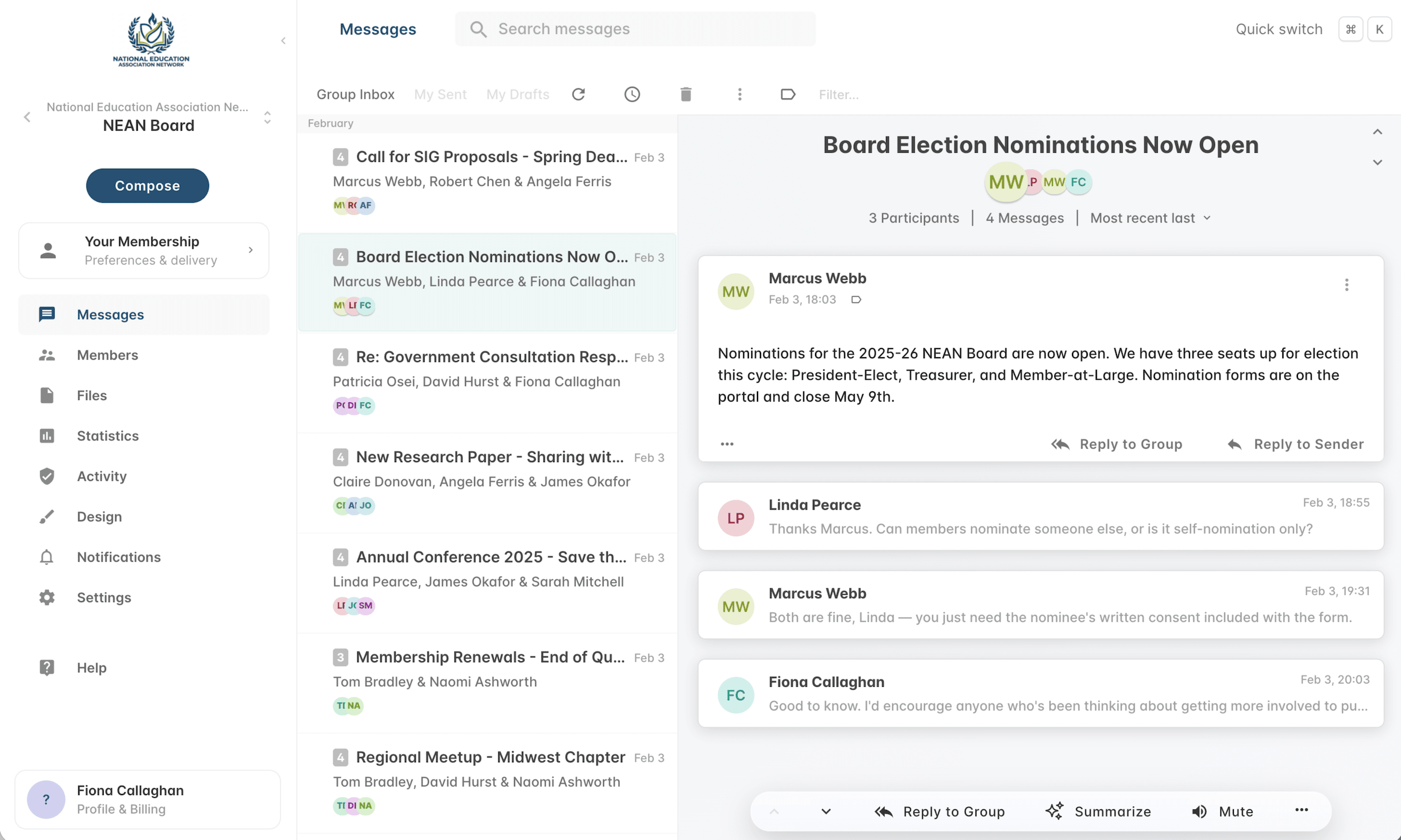Refresh the message list
This screenshot has height=840, width=1401.
tap(579, 94)
